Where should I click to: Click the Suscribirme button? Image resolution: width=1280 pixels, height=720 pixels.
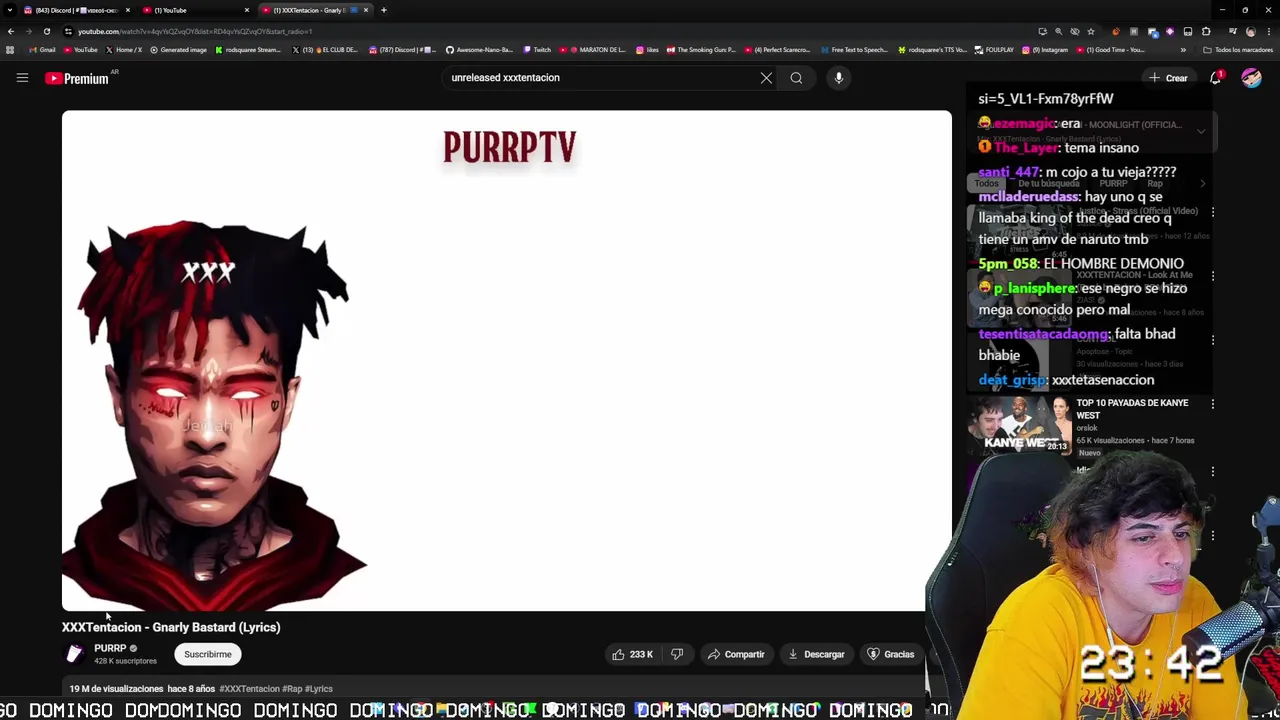tap(208, 654)
